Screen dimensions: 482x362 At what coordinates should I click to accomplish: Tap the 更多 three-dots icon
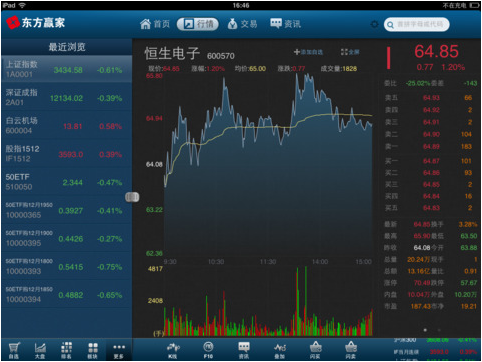point(119,350)
